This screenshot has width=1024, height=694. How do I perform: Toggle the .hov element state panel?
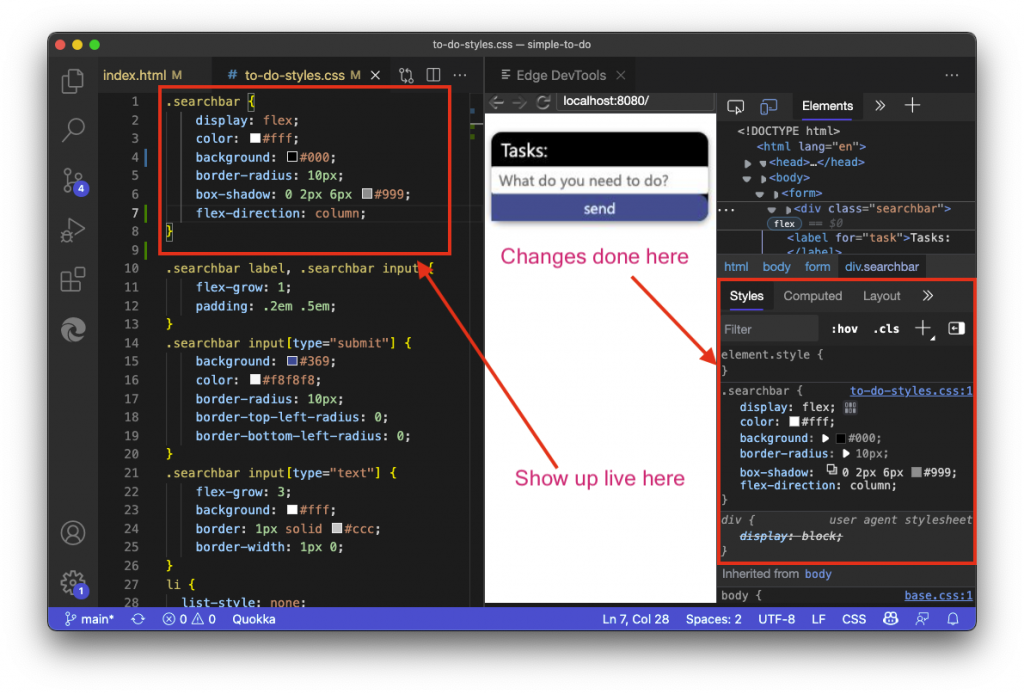click(844, 329)
